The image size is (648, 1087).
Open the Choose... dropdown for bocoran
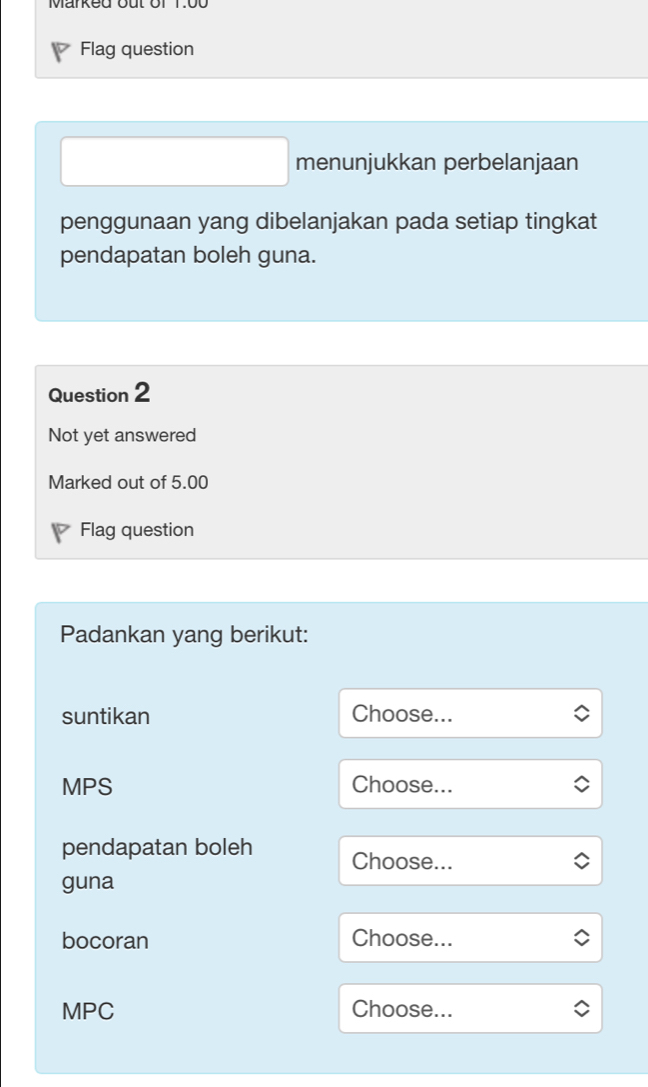coord(470,938)
